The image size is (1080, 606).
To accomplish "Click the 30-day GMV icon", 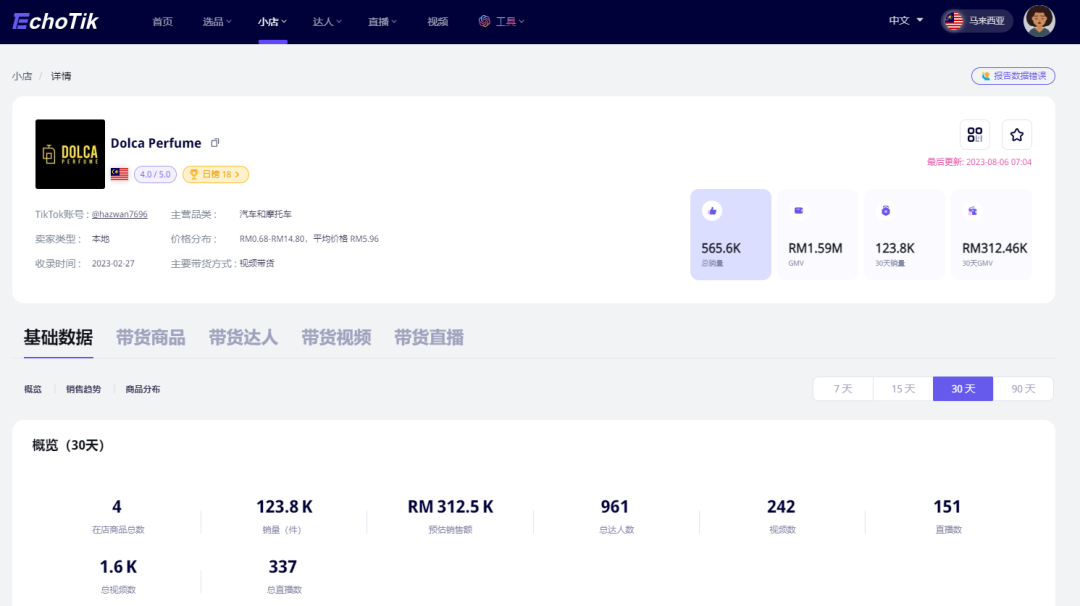I will pyautogui.click(x=973, y=211).
